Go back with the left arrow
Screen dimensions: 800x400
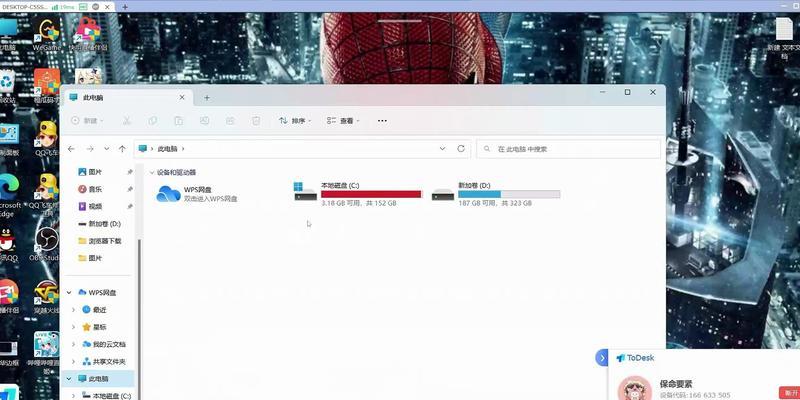(x=71, y=149)
